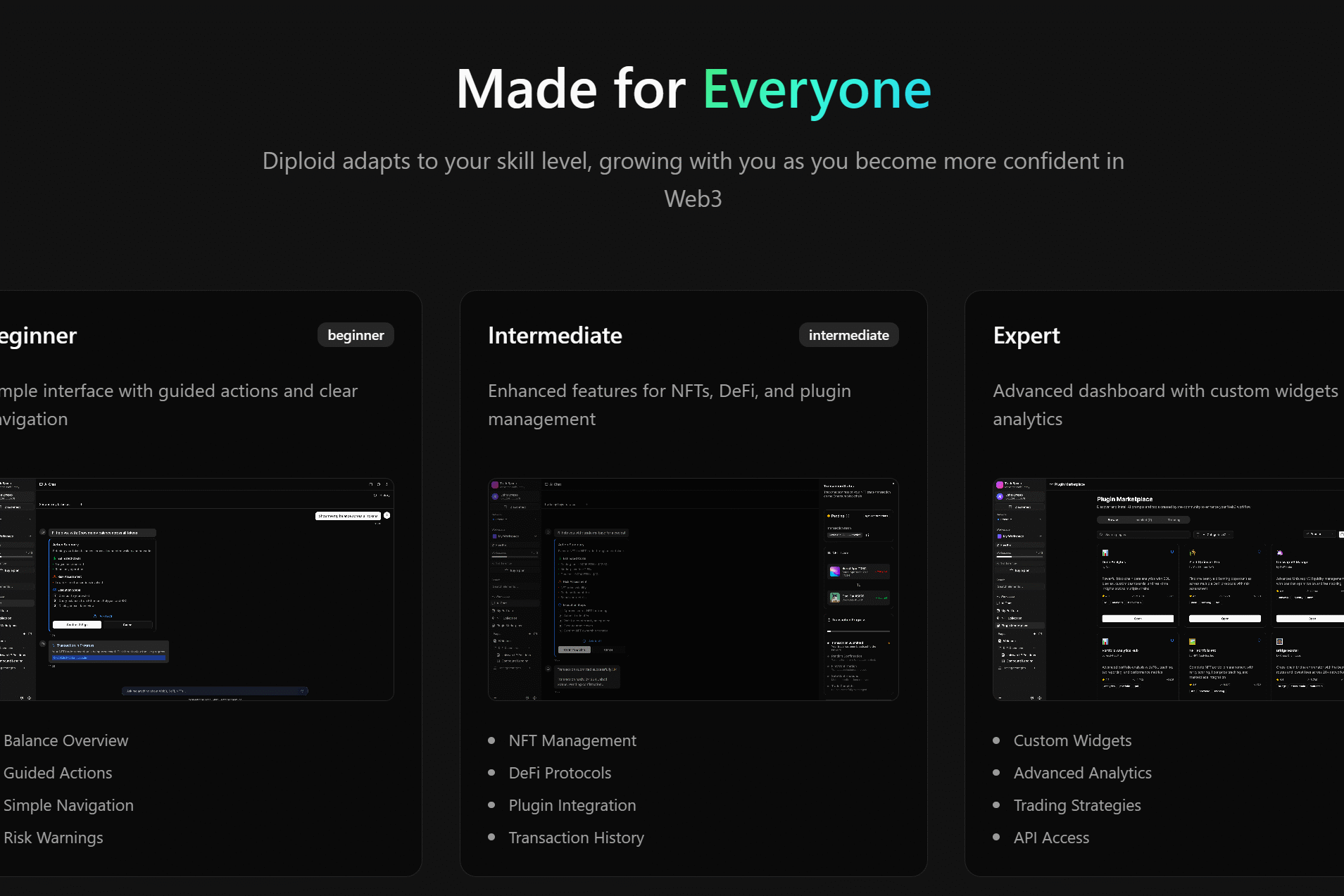Open the Expert Plugin Marketplace preview image
This screenshot has height=896, width=1344.
1168,589
